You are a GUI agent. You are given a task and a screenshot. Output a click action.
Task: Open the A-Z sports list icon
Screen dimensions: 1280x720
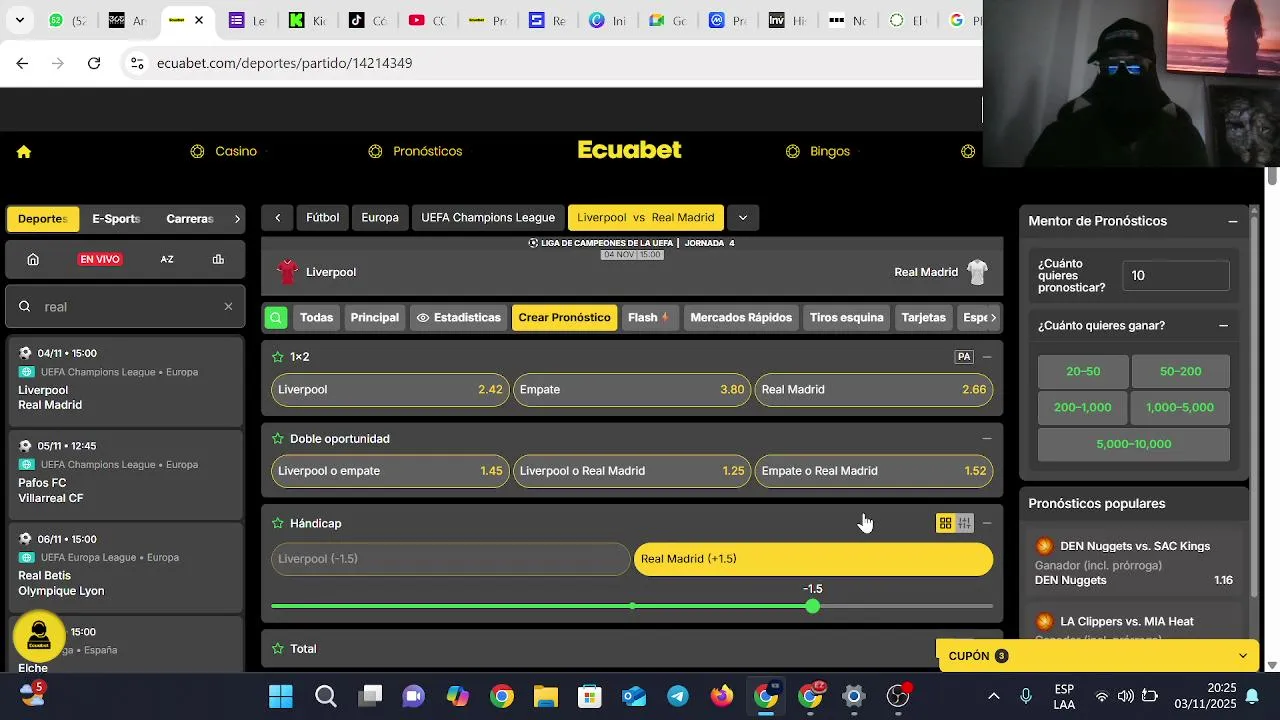(x=167, y=259)
